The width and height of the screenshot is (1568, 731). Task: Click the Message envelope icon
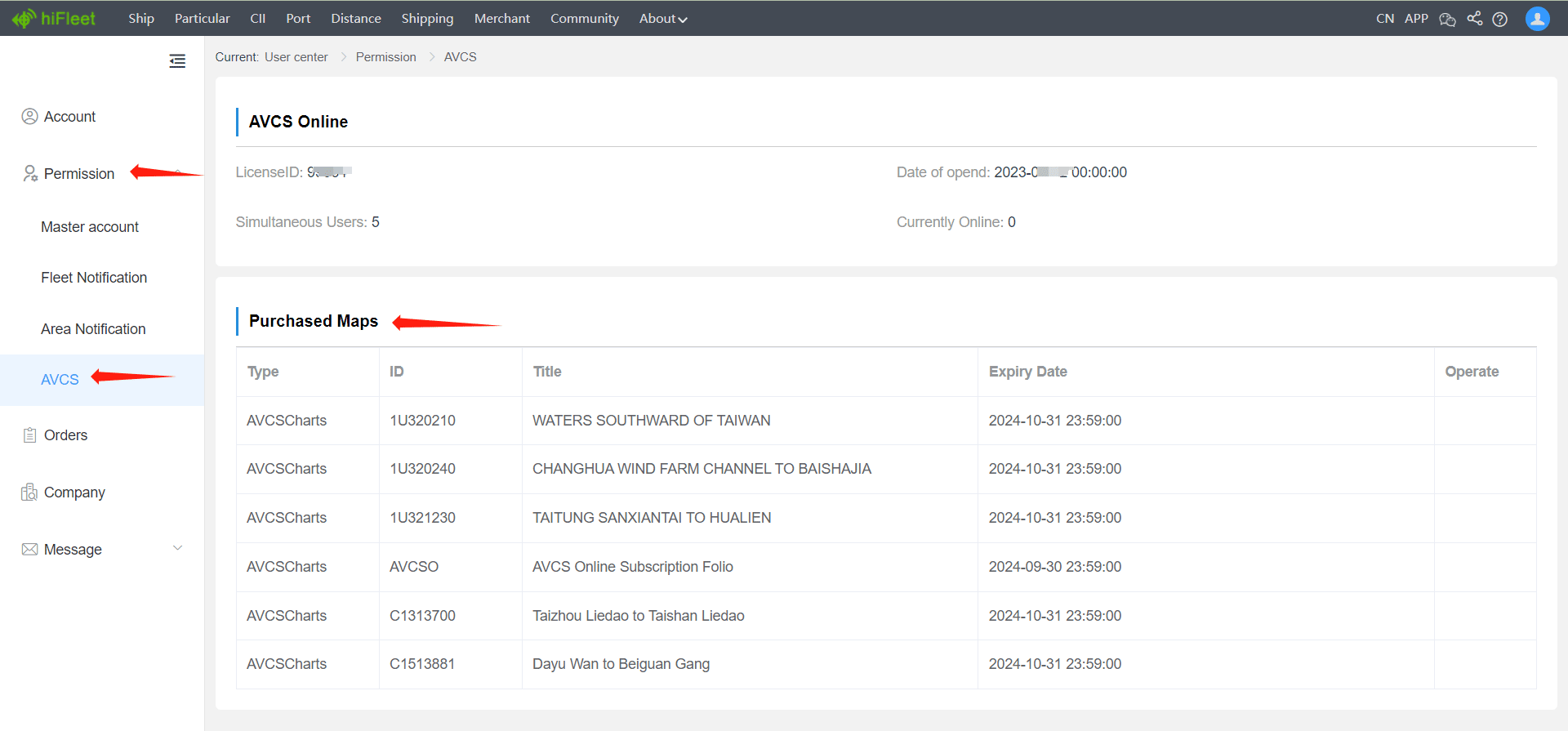29,549
